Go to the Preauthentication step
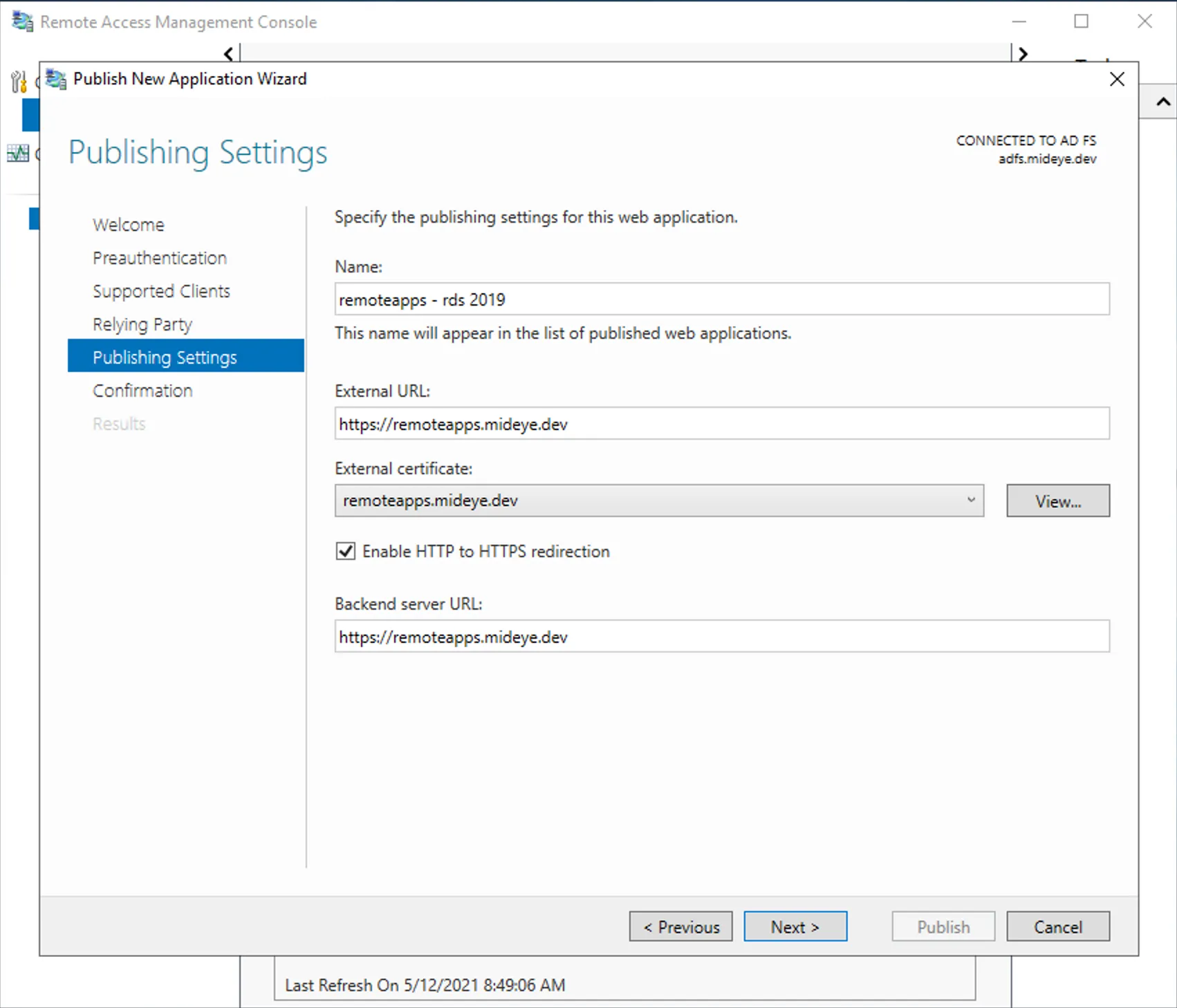This screenshot has height=1008, width=1177. pos(159,257)
